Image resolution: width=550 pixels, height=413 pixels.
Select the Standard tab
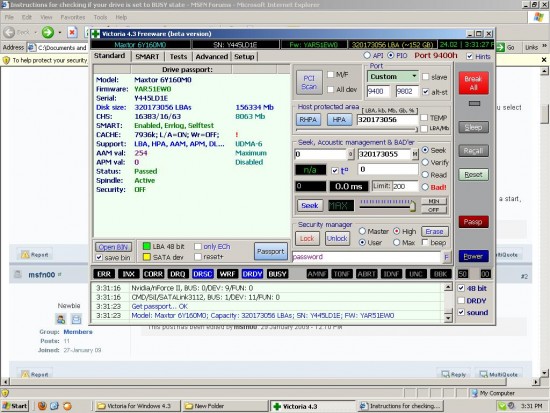coord(109,56)
